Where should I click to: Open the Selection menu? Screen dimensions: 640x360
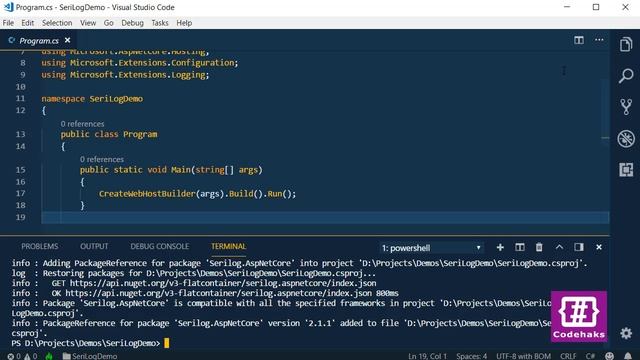click(57, 23)
